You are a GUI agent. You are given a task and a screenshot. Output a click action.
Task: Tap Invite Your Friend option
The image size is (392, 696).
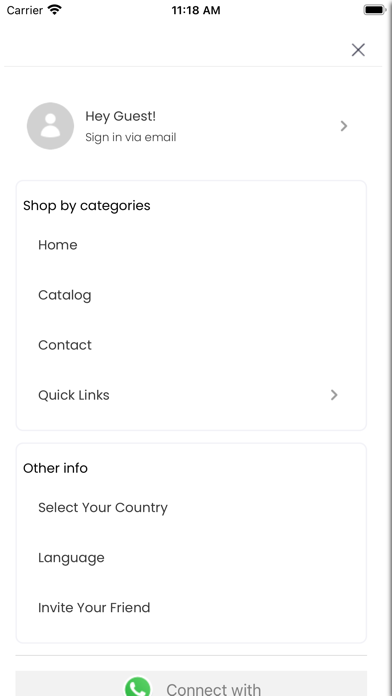pos(94,607)
